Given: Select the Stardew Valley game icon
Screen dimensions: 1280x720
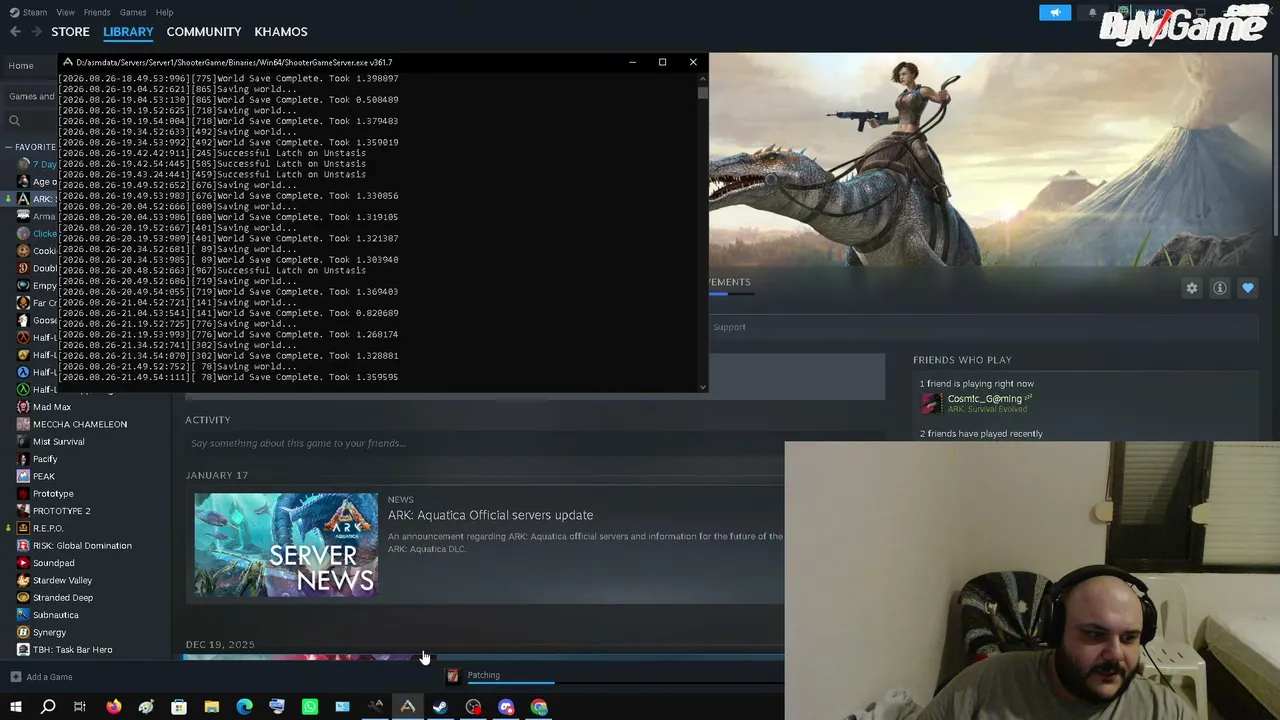Looking at the screenshot, I should [x=24, y=580].
